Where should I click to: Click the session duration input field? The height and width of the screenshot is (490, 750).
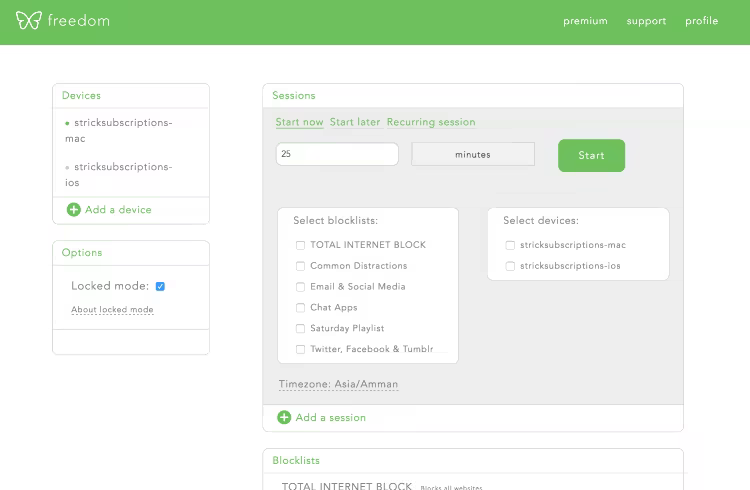[x=337, y=155]
